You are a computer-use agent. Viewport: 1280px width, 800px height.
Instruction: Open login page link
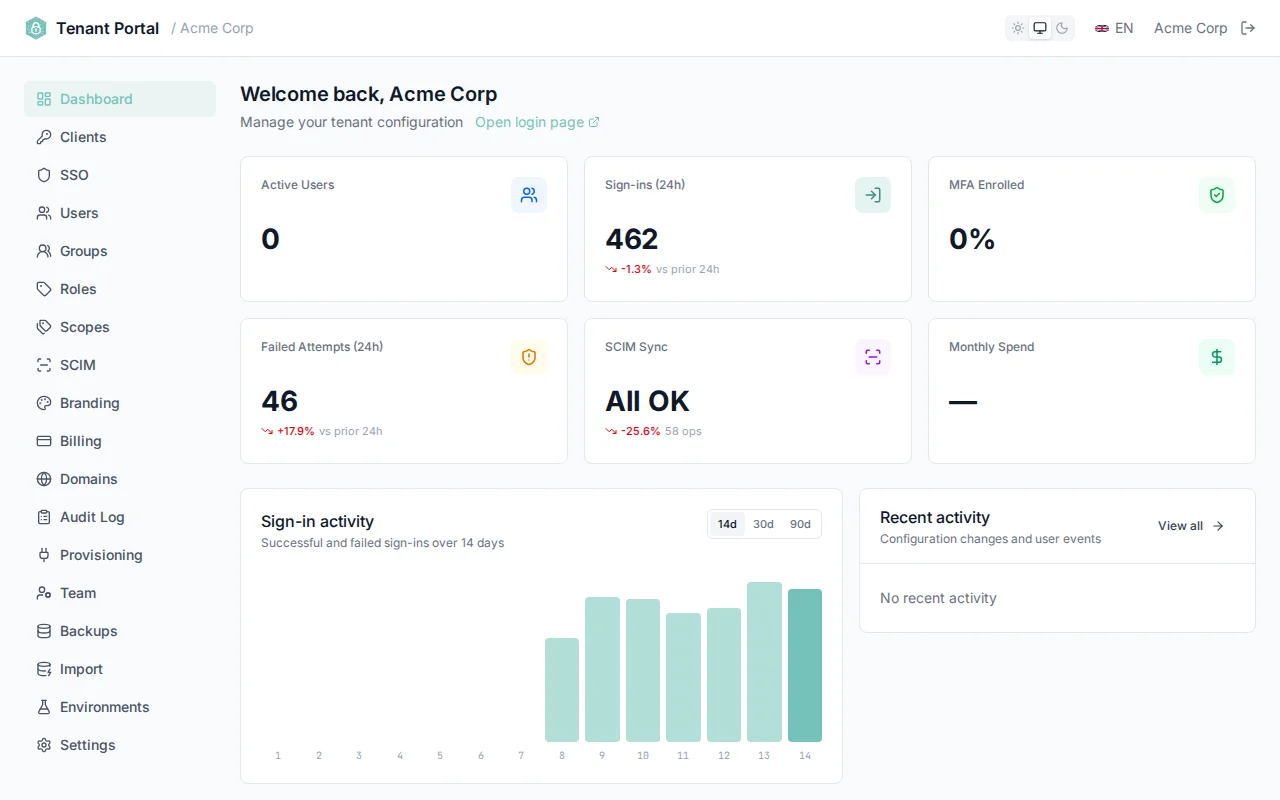tap(537, 122)
